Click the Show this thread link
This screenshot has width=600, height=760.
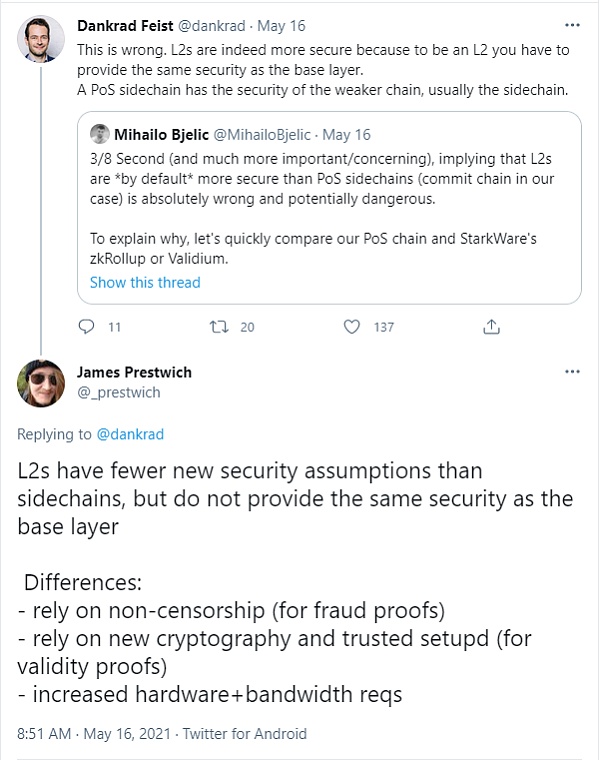145,282
